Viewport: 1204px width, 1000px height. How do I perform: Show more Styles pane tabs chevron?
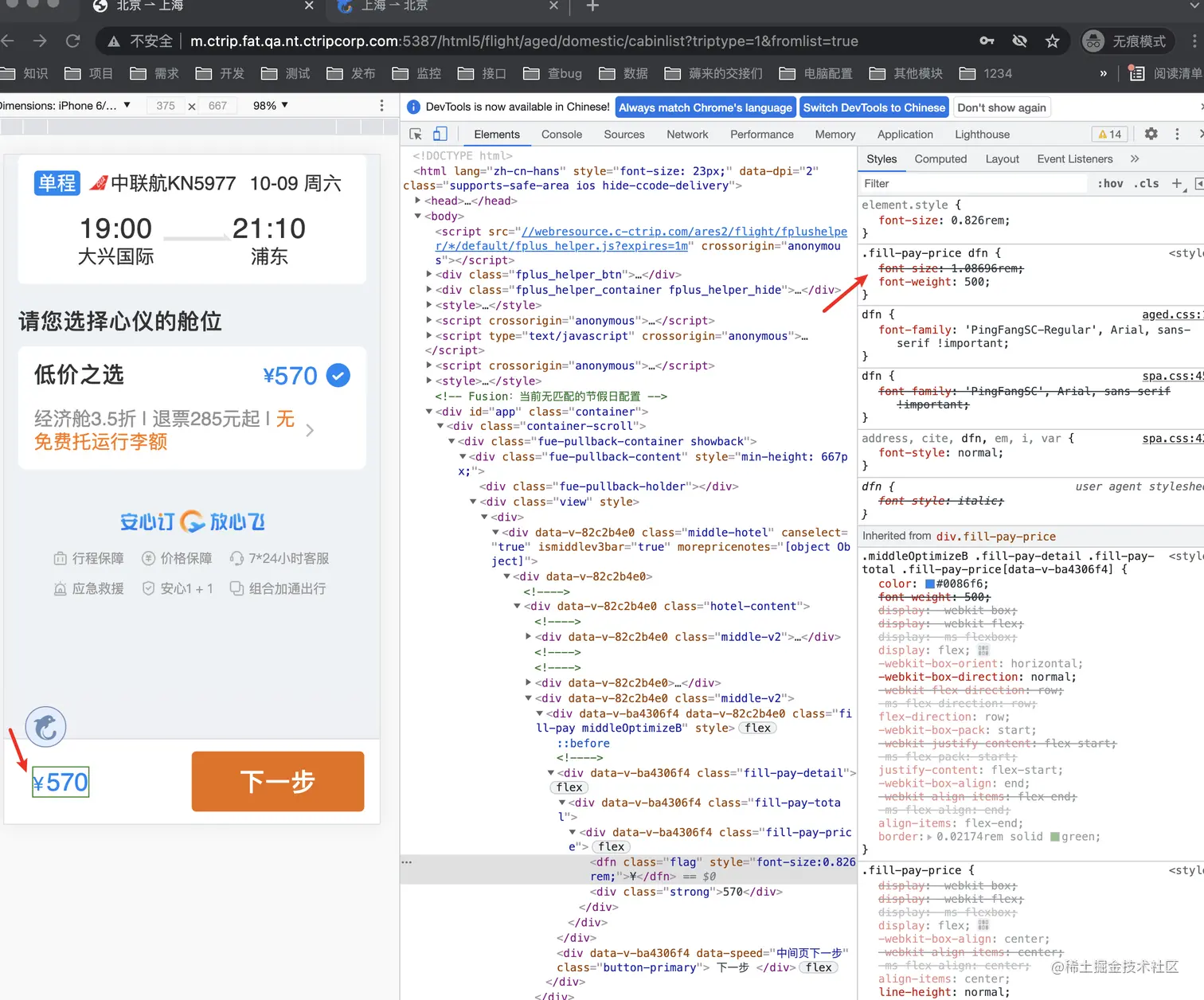pyautogui.click(x=1135, y=158)
